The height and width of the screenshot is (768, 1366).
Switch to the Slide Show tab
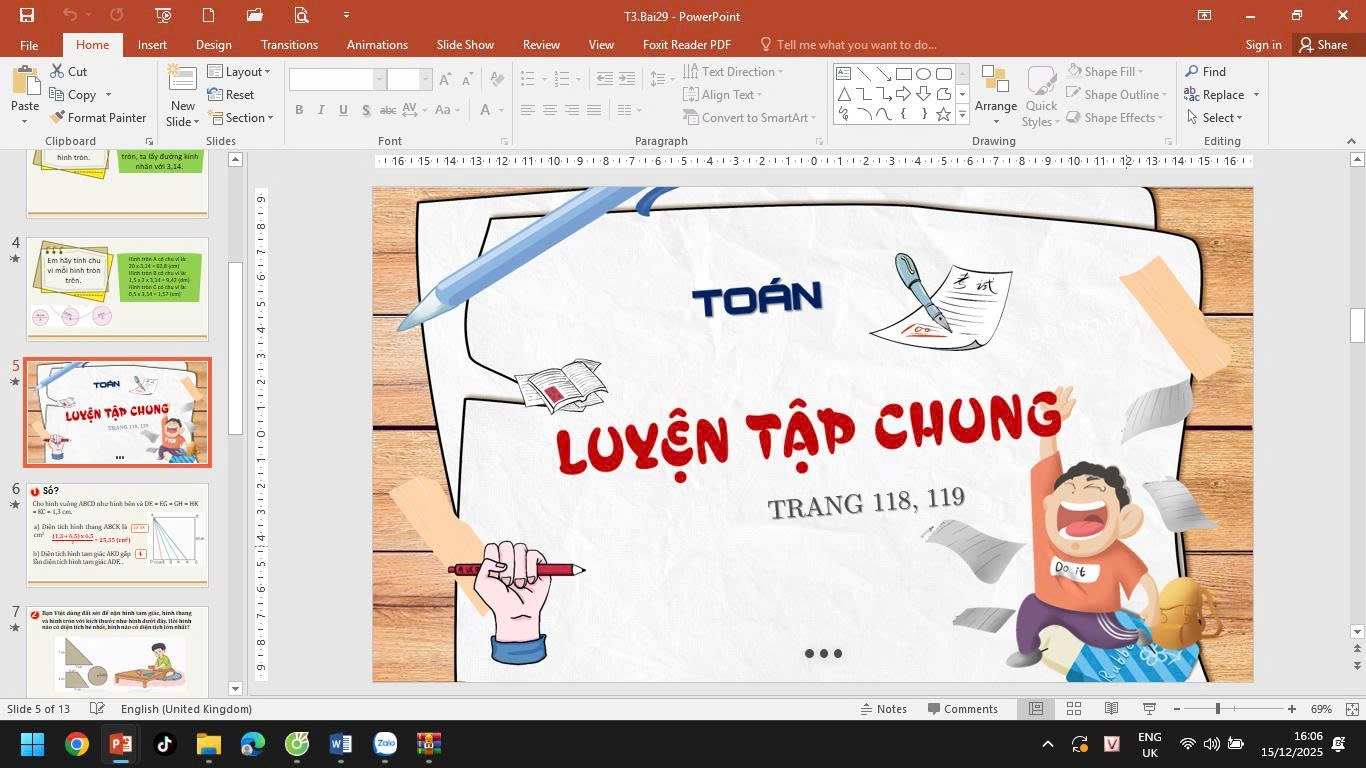click(x=465, y=45)
